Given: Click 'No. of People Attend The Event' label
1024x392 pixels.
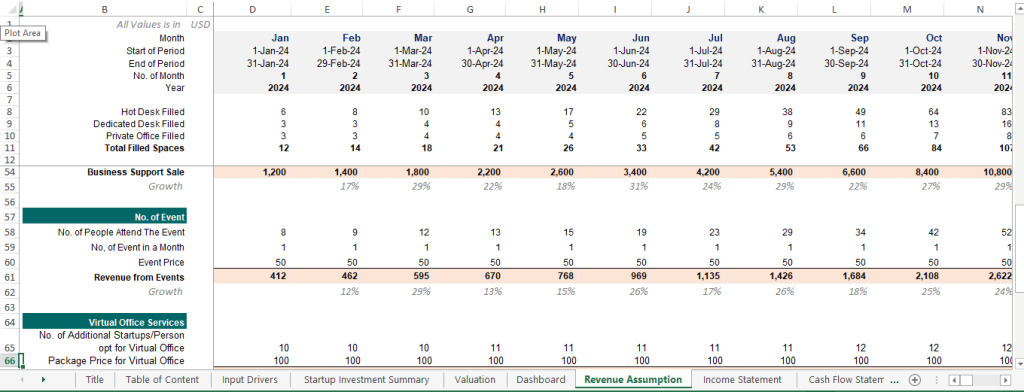Looking at the screenshot, I should [121, 232].
